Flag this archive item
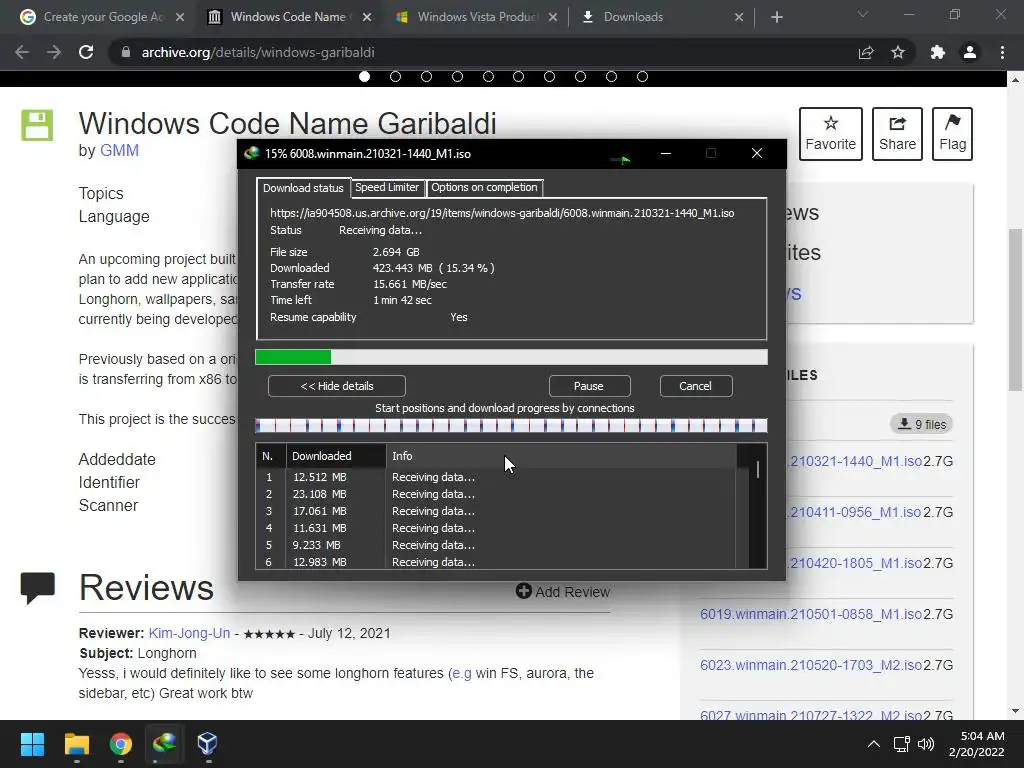Viewport: 1024px width, 768px height. (x=952, y=133)
